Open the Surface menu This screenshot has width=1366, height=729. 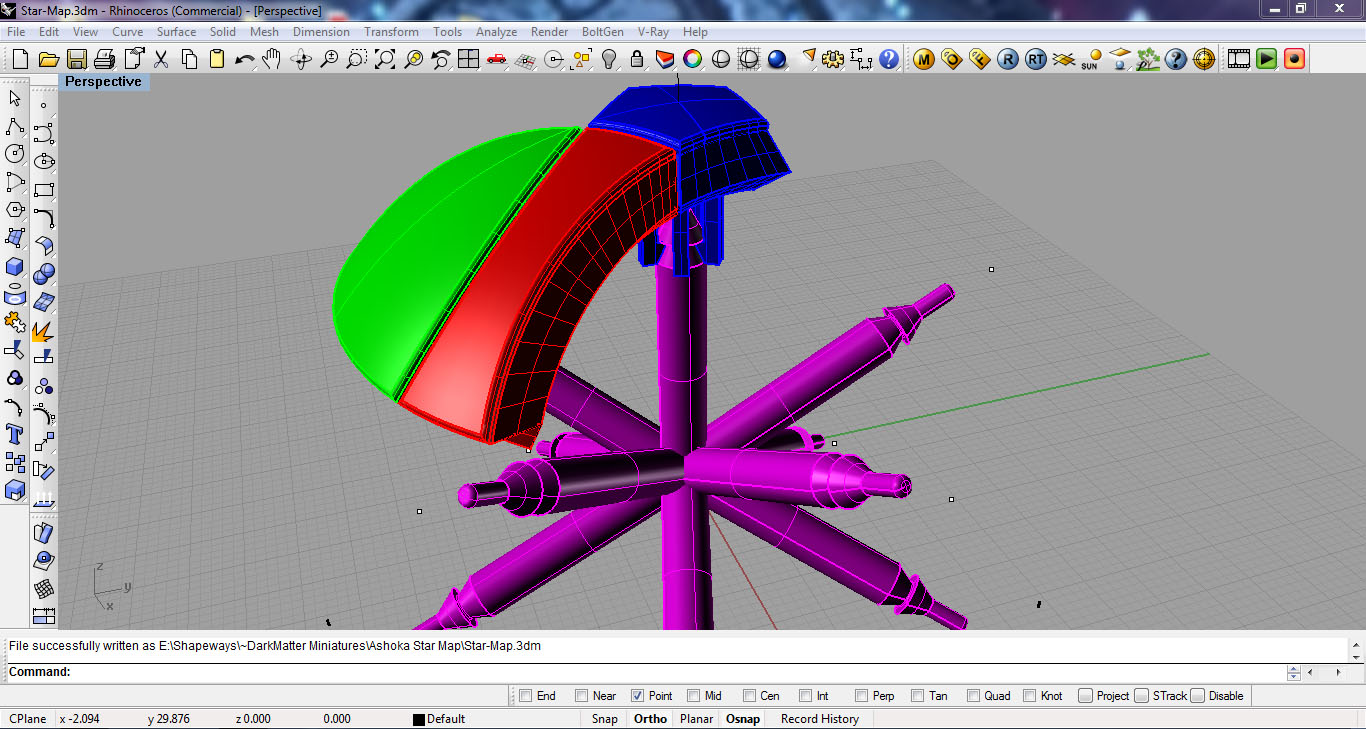pos(176,32)
